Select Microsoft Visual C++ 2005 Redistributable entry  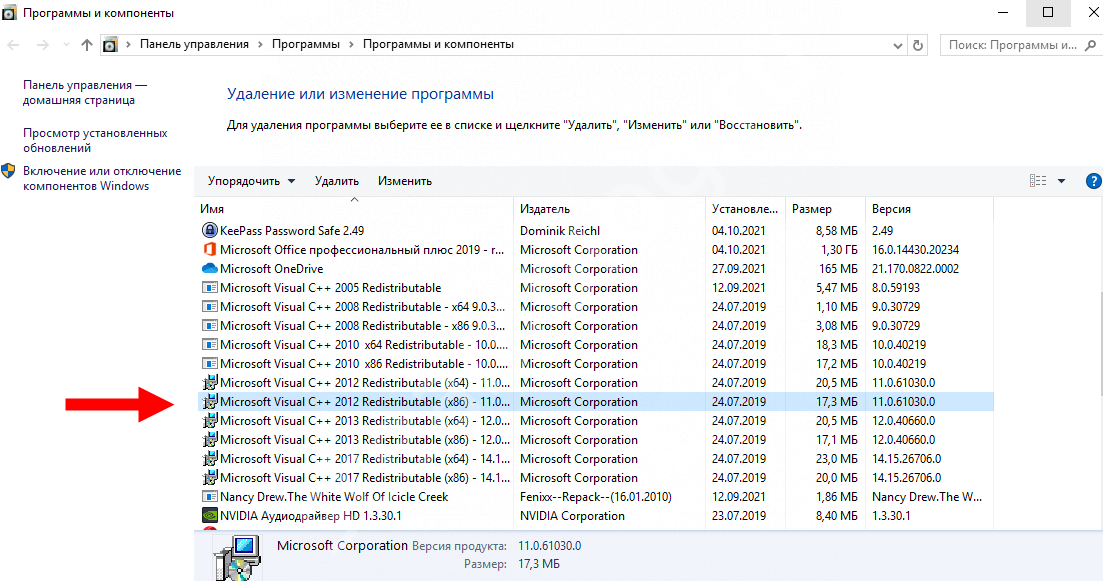[331, 287]
